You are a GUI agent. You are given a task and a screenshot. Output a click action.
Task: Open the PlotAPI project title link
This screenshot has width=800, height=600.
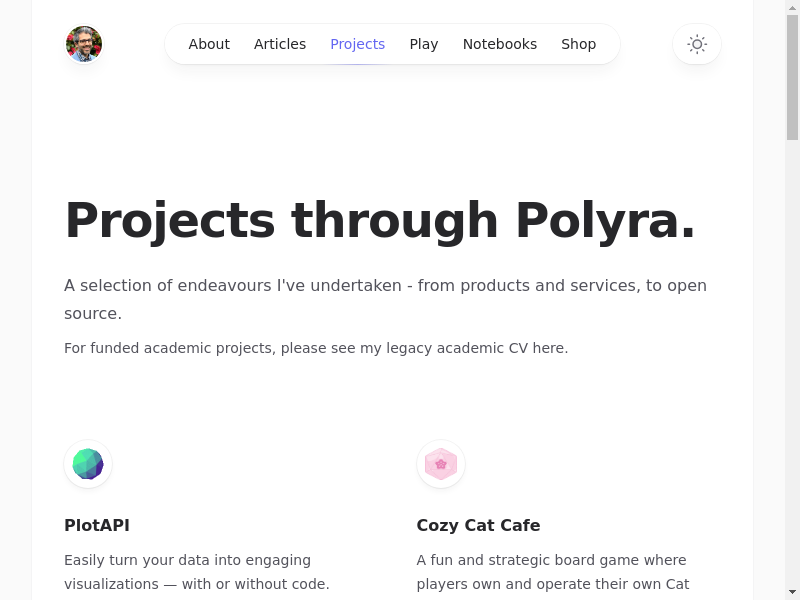coord(97,525)
